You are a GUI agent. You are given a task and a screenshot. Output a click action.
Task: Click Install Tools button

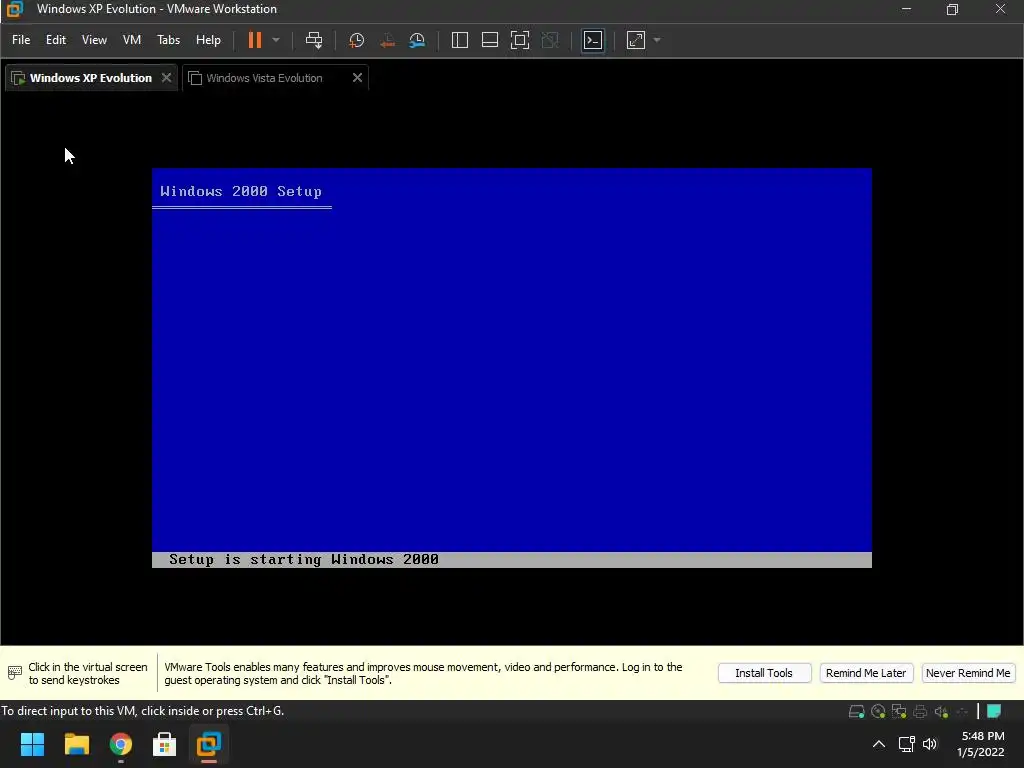tap(764, 673)
